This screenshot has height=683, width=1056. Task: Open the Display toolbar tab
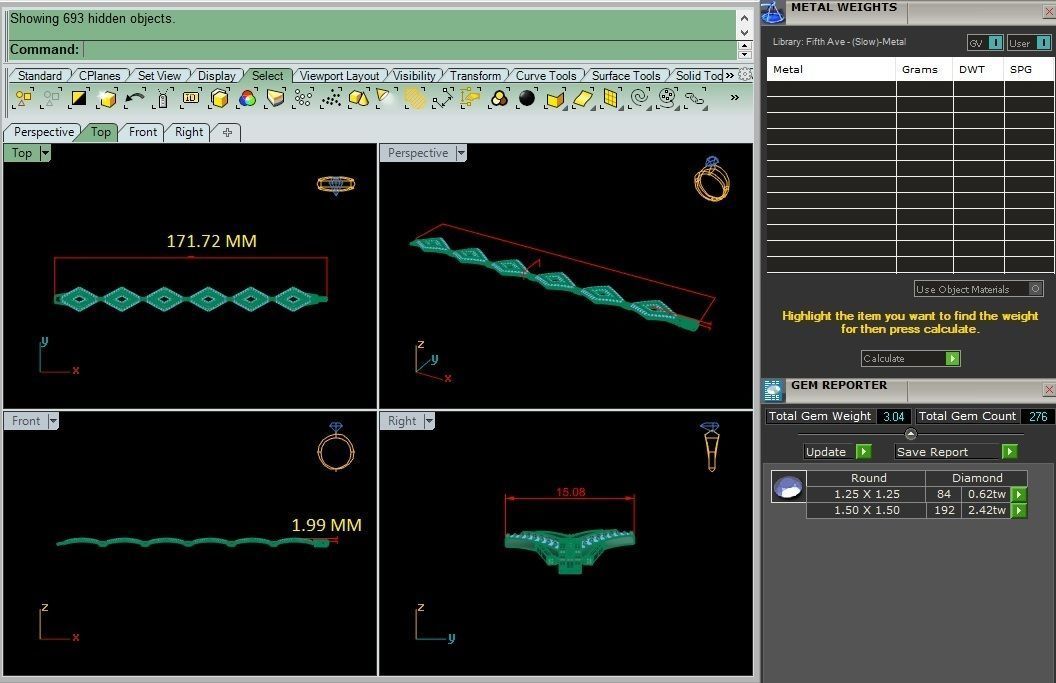pyautogui.click(x=216, y=75)
